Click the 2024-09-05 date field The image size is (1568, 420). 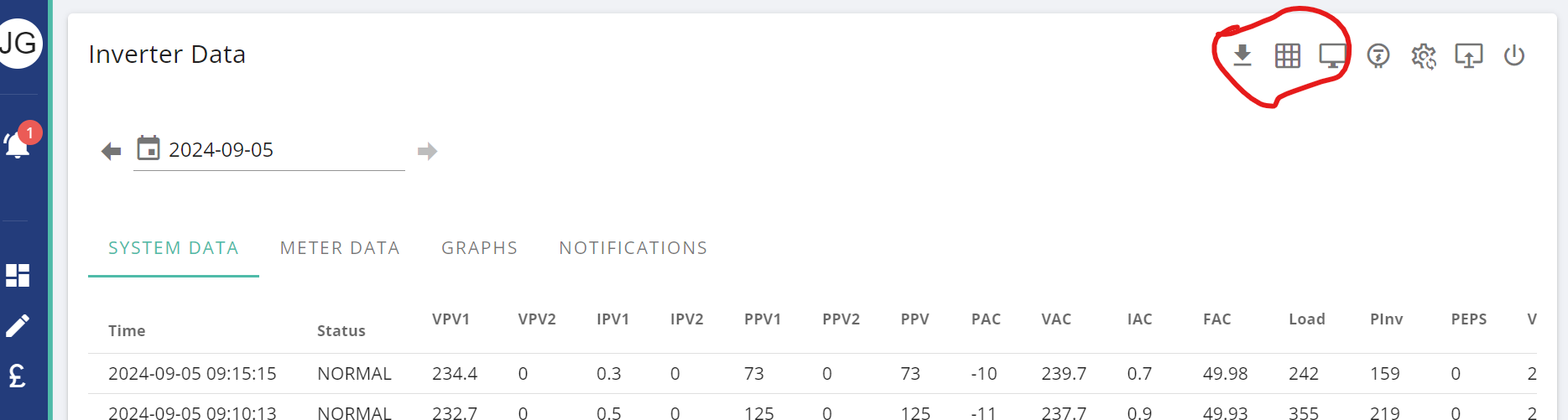pyautogui.click(x=268, y=150)
